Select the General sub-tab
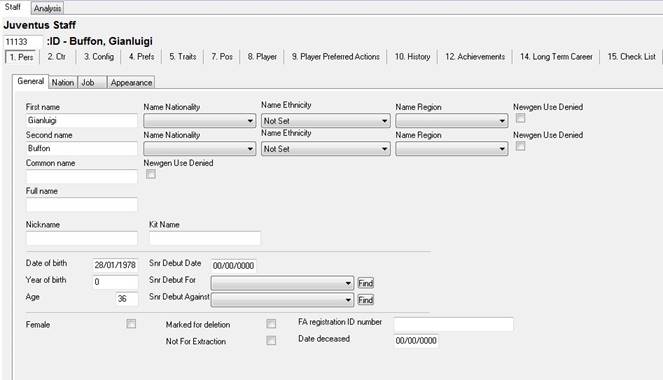Image resolution: width=663 pixels, height=380 pixels. pos(30,81)
